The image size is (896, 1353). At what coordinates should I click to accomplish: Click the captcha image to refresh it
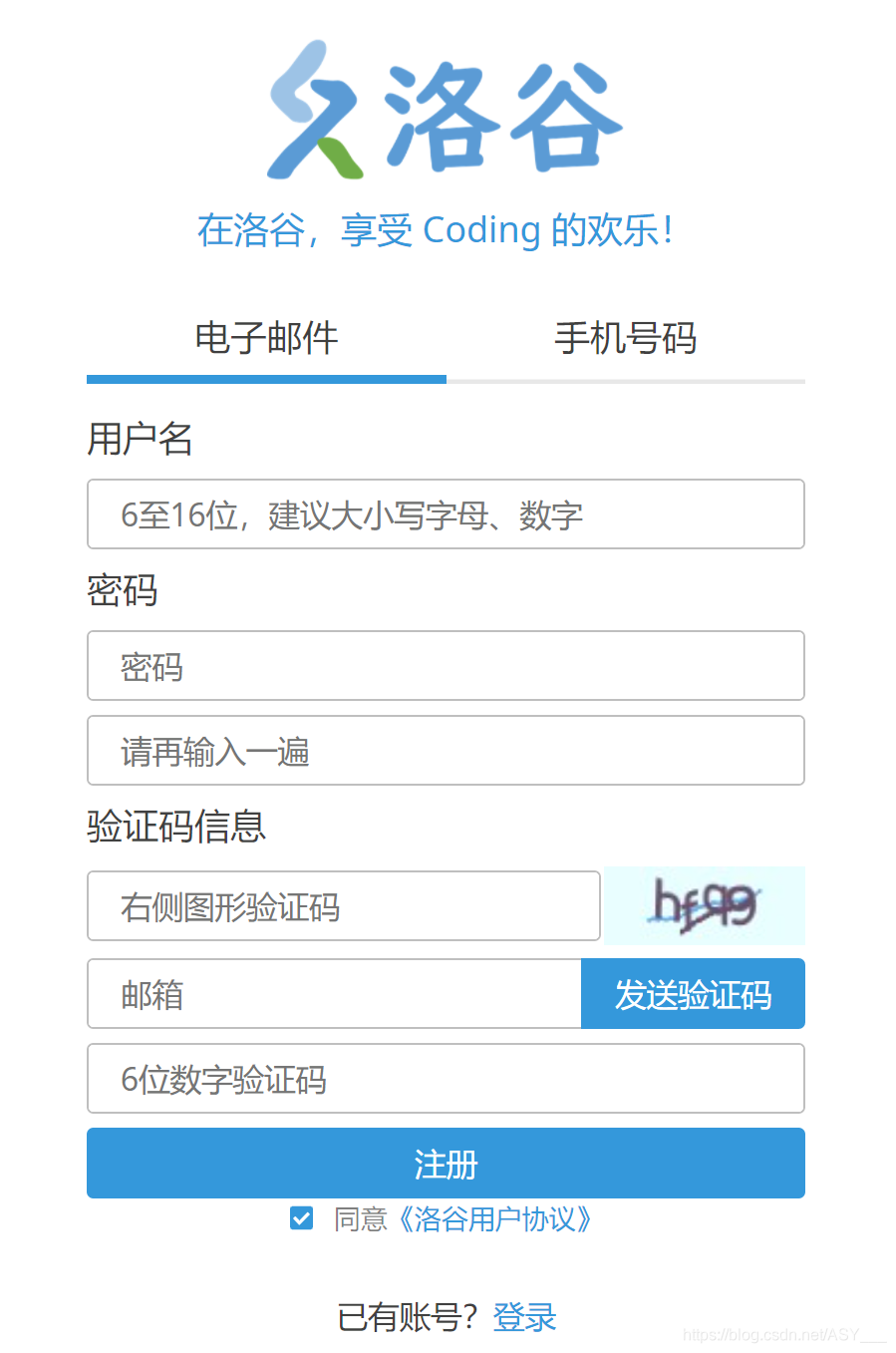pyautogui.click(x=703, y=905)
